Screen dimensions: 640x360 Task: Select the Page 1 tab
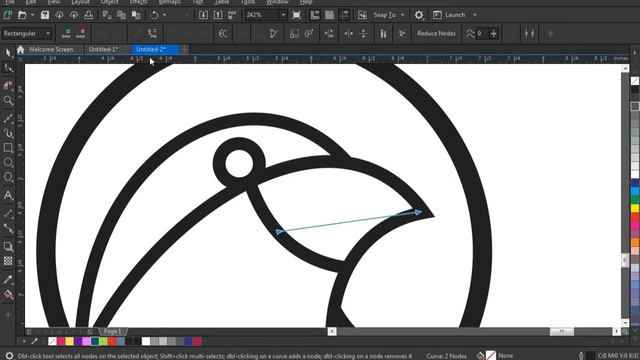(x=112, y=331)
